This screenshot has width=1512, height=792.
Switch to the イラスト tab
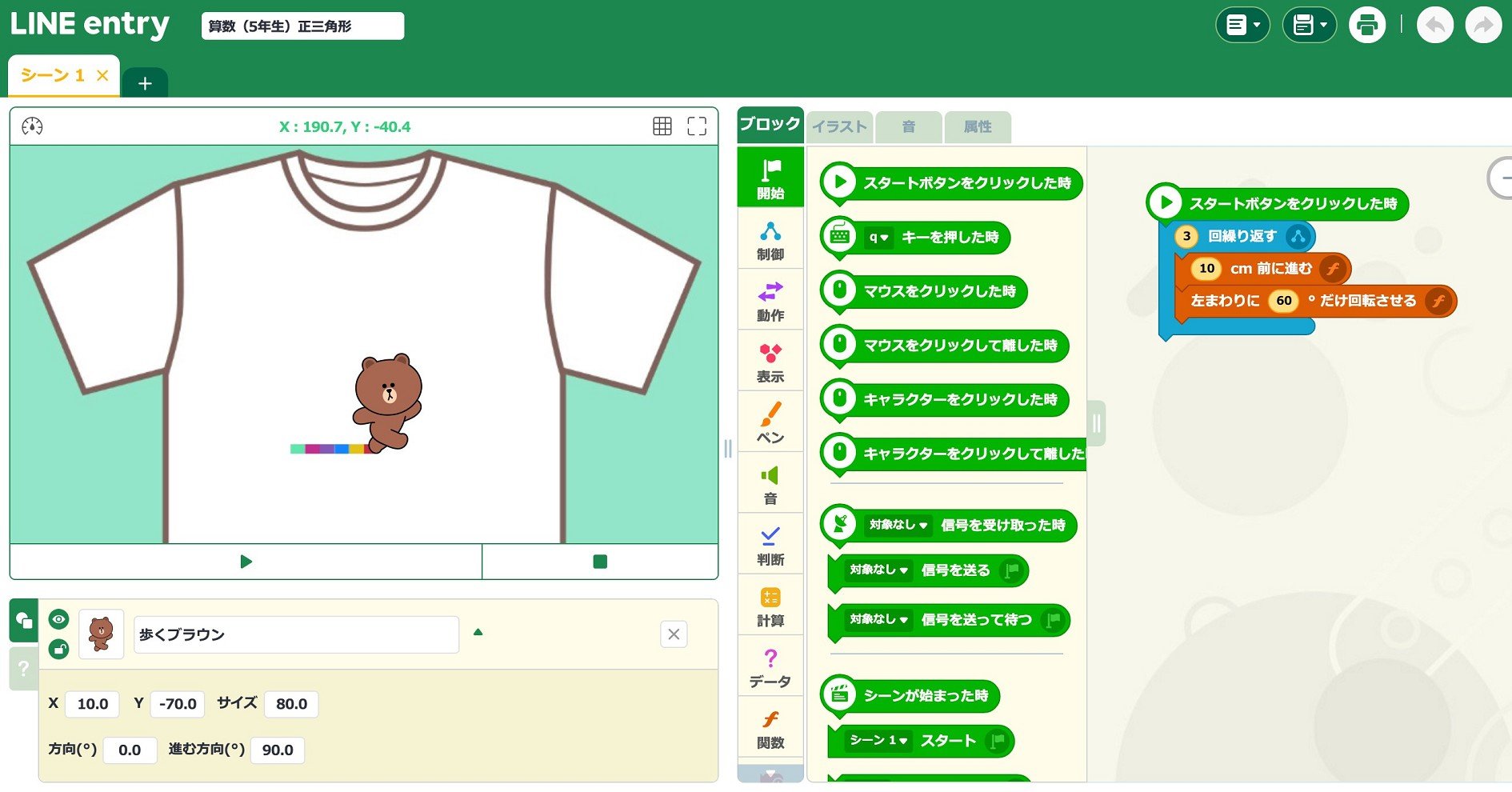(x=839, y=126)
